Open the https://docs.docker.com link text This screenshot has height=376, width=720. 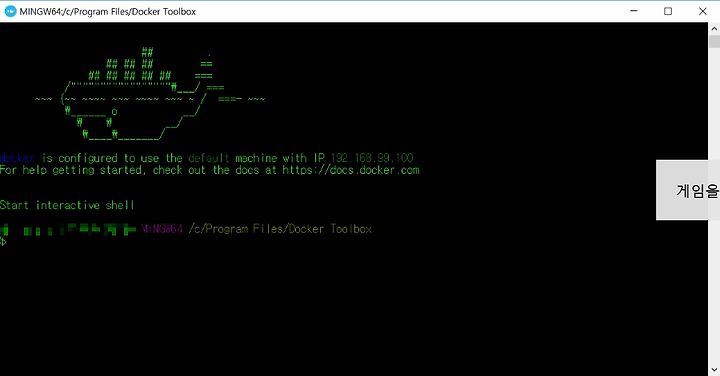coord(351,170)
